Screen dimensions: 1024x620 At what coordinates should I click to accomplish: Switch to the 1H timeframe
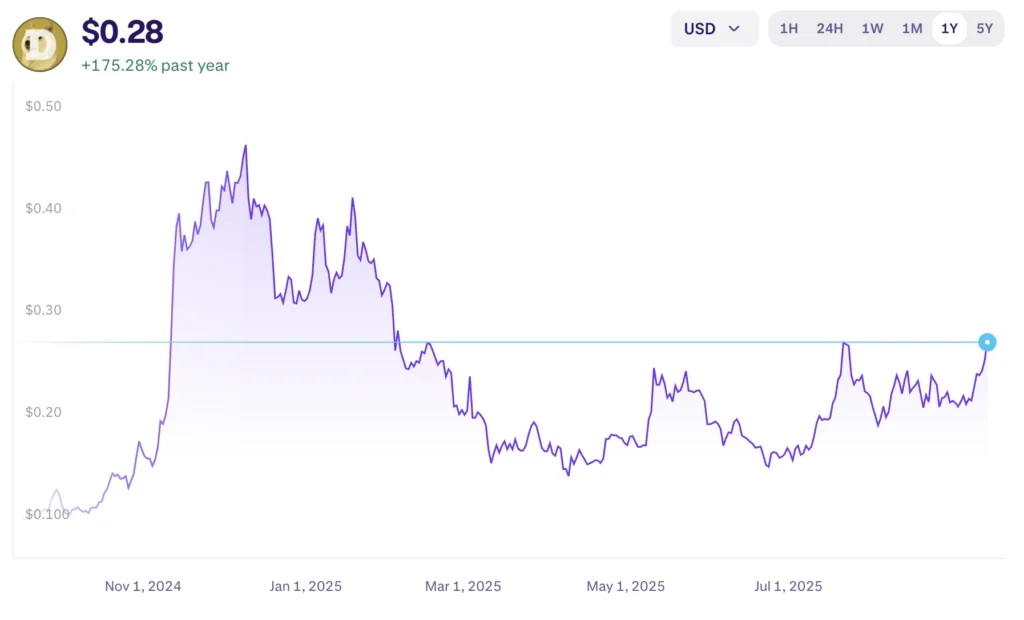(x=789, y=29)
